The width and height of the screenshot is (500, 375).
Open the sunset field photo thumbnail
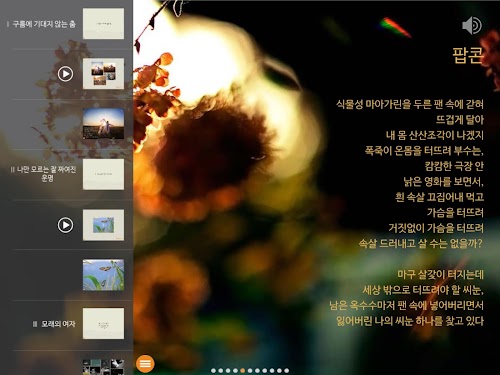(x=103, y=123)
